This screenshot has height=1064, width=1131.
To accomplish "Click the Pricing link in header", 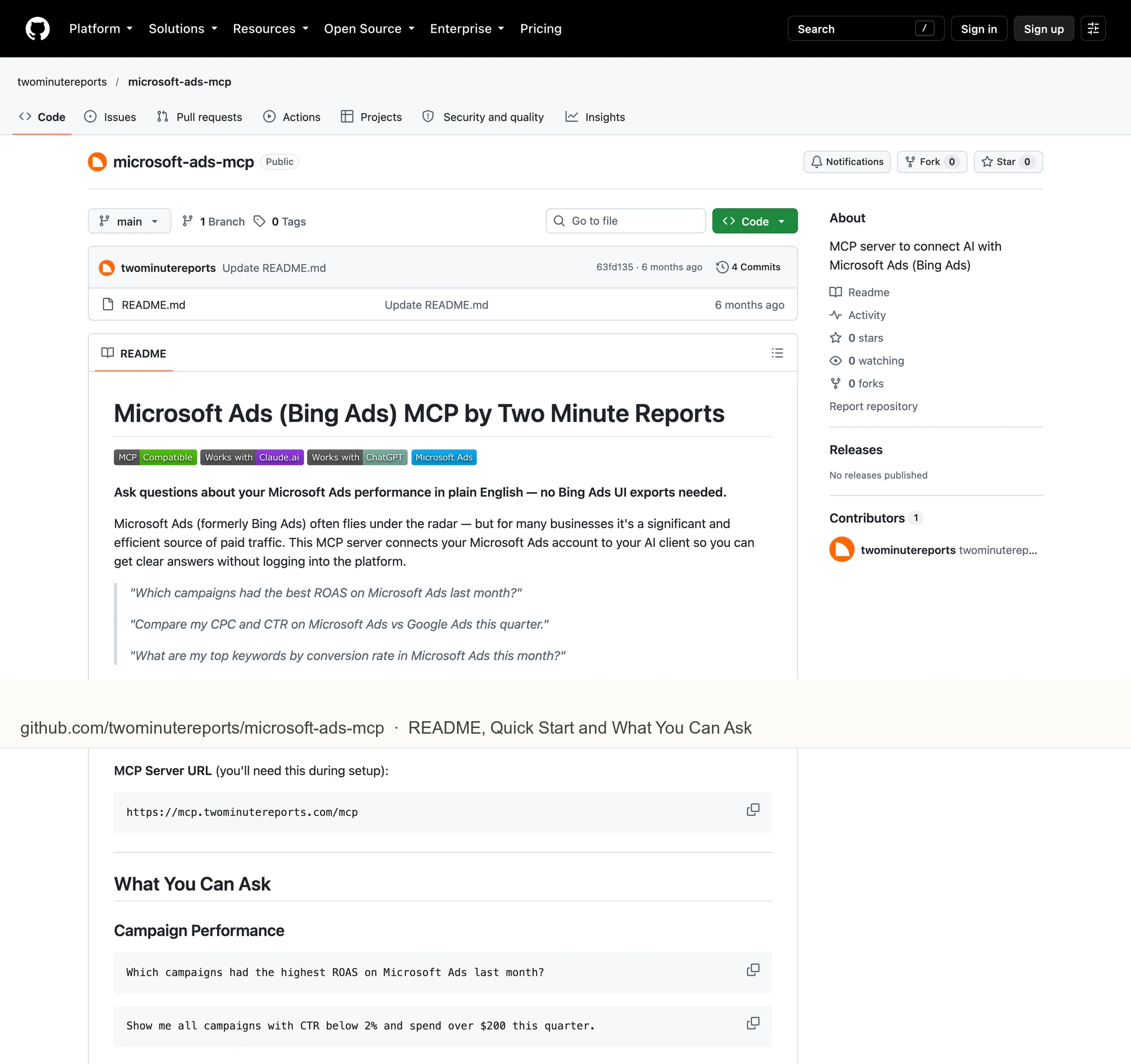I will click(x=541, y=28).
